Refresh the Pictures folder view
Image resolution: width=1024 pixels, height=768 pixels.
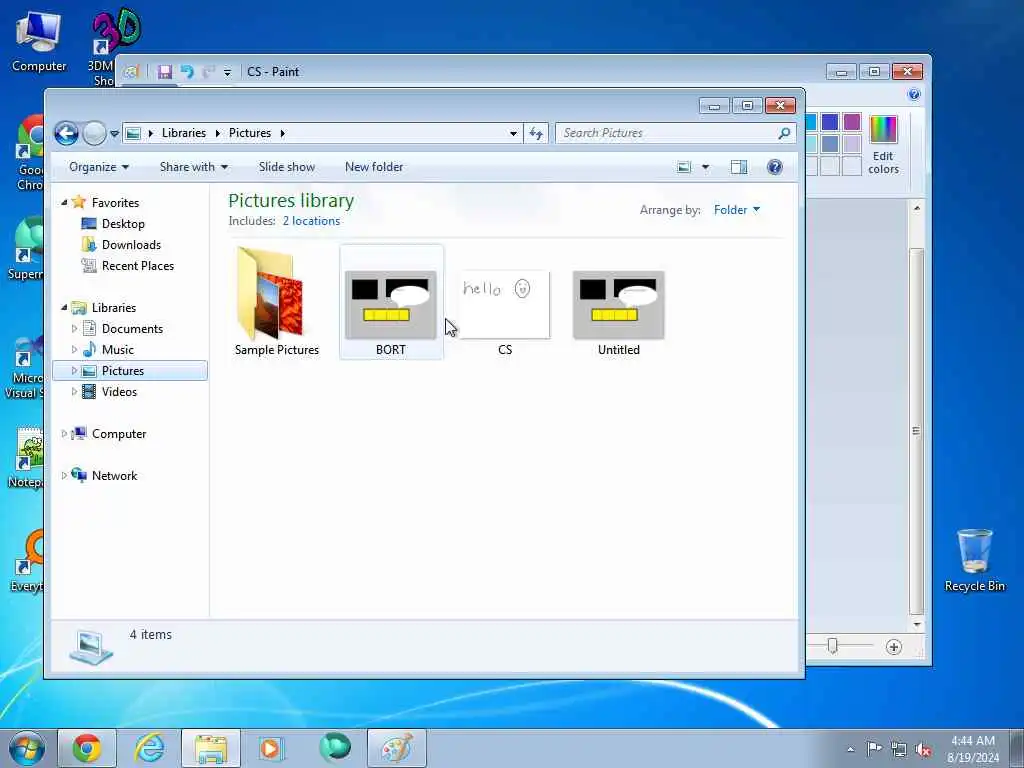coord(536,133)
